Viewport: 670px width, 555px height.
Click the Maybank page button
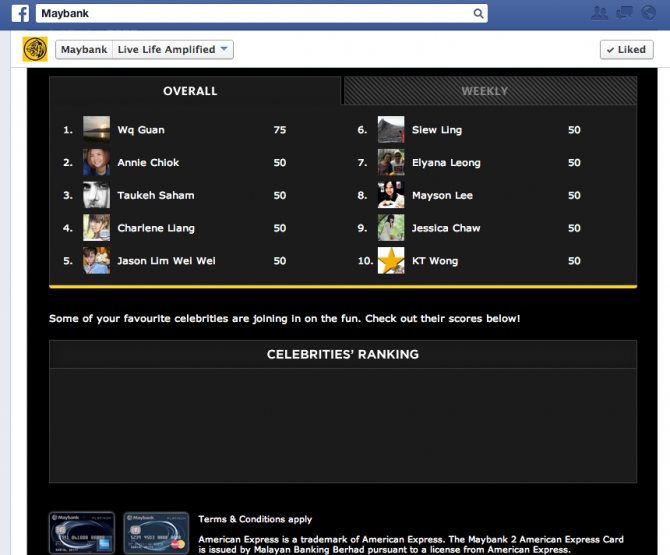coord(84,50)
